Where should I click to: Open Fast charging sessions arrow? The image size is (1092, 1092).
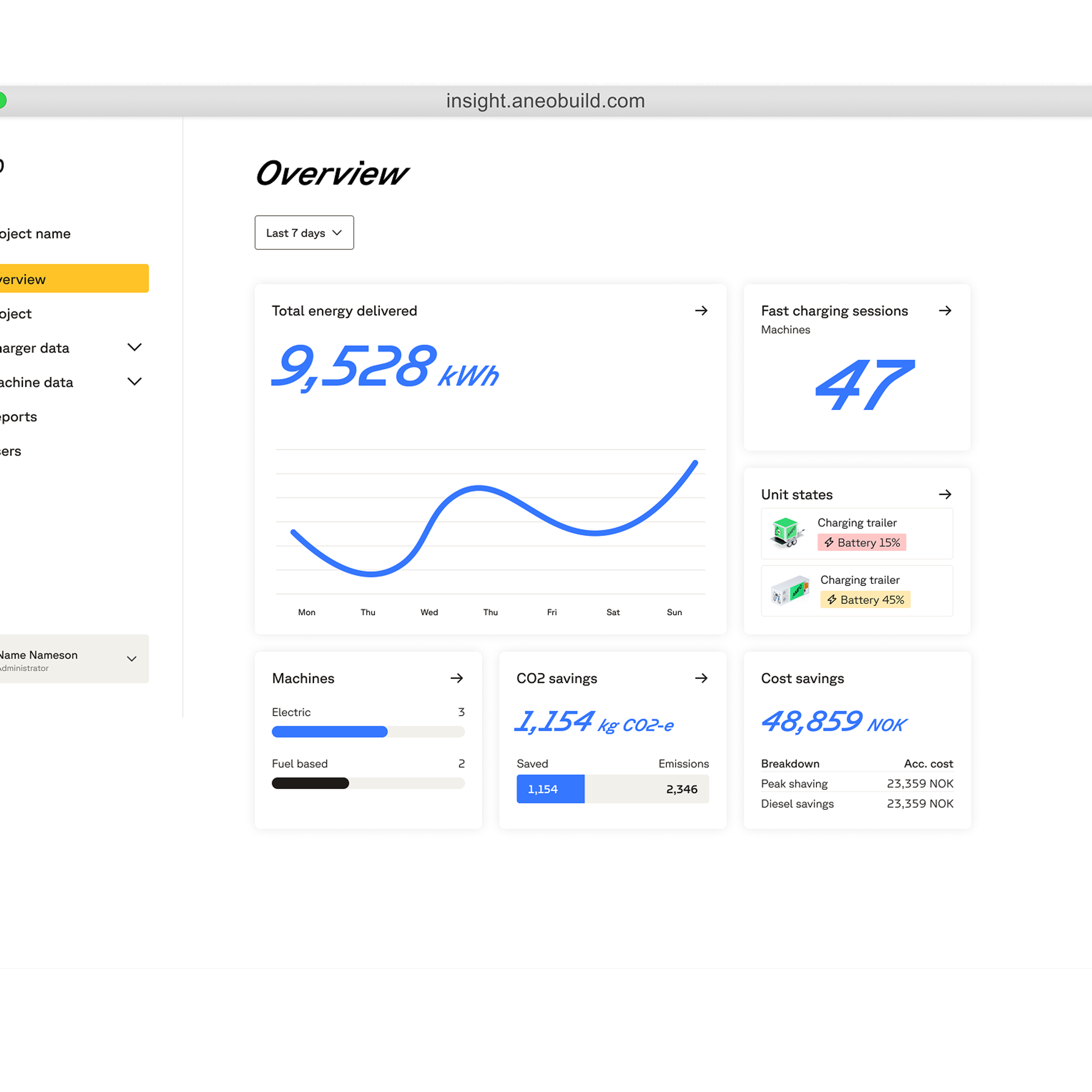point(945,310)
